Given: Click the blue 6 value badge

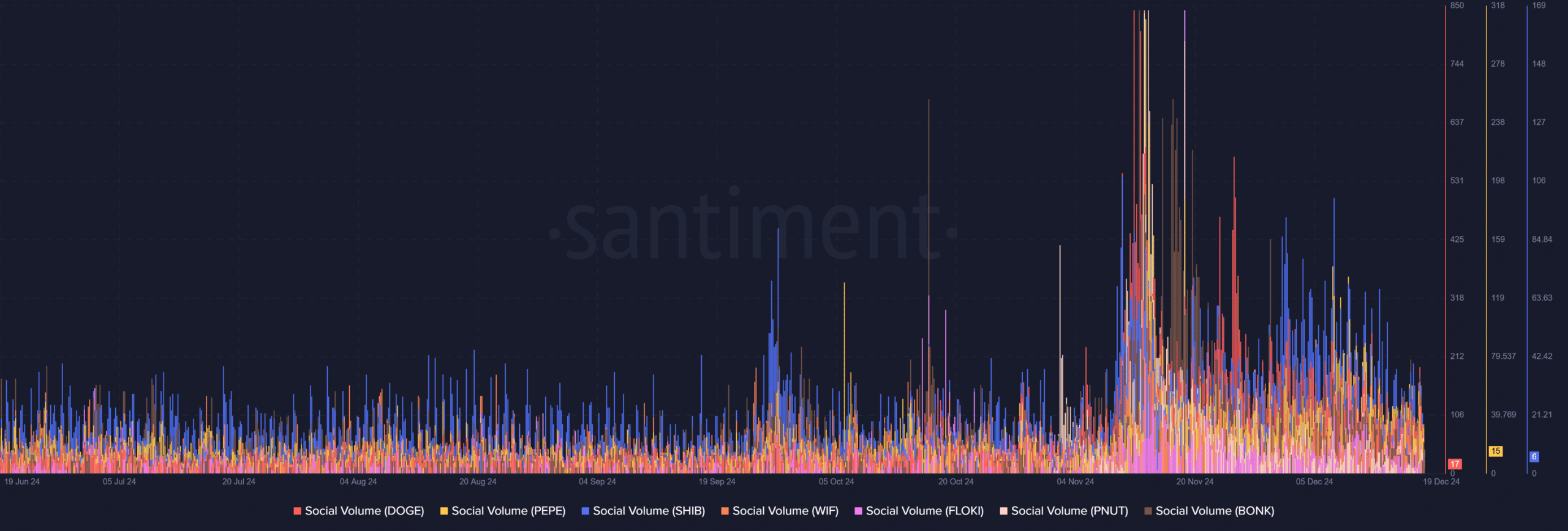Looking at the screenshot, I should tap(1534, 456).
